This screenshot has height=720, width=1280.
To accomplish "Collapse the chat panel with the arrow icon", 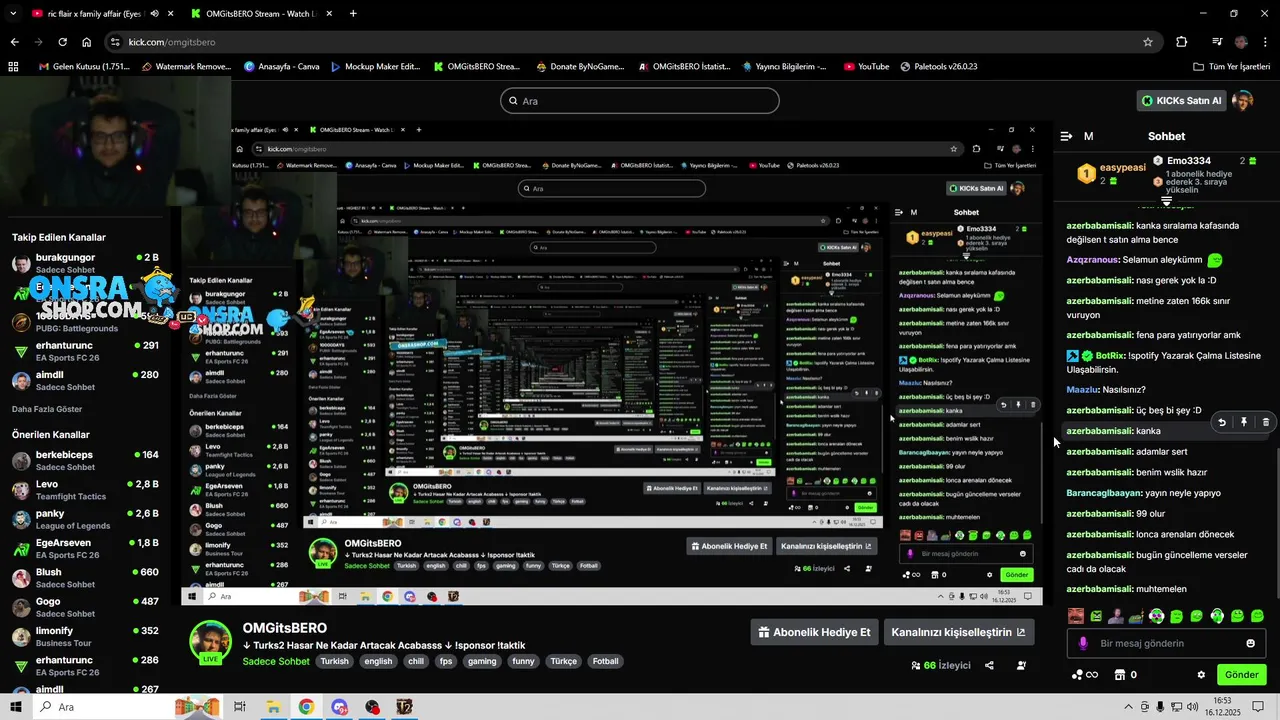I will [1066, 136].
